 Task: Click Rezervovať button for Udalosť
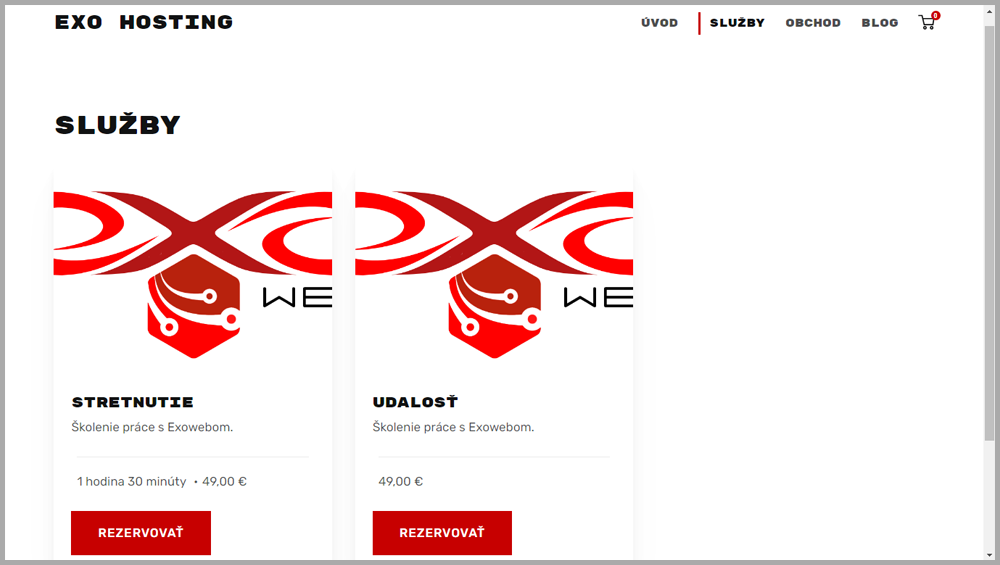(x=442, y=532)
